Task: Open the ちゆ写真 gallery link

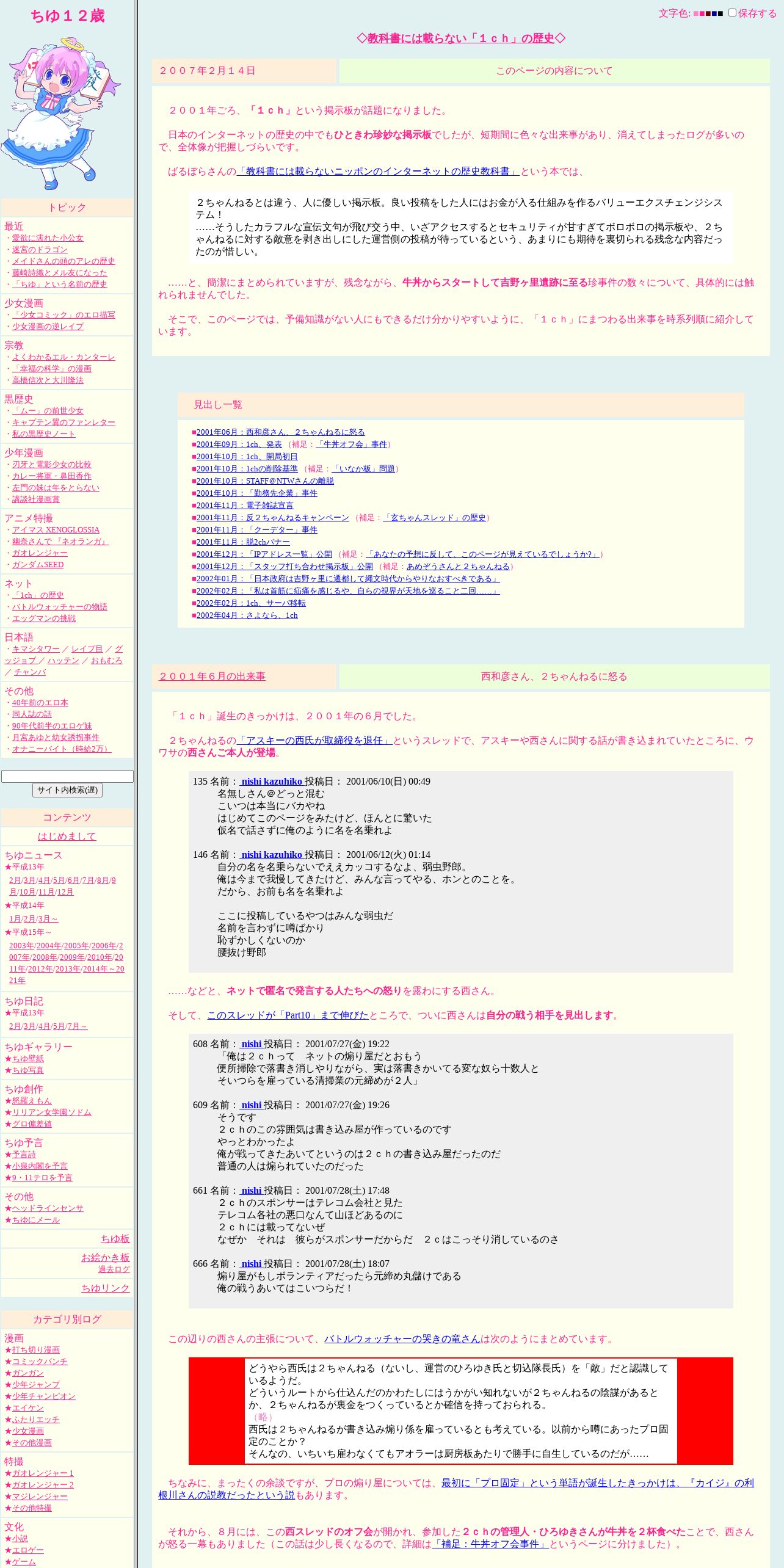Action: pos(28,1070)
